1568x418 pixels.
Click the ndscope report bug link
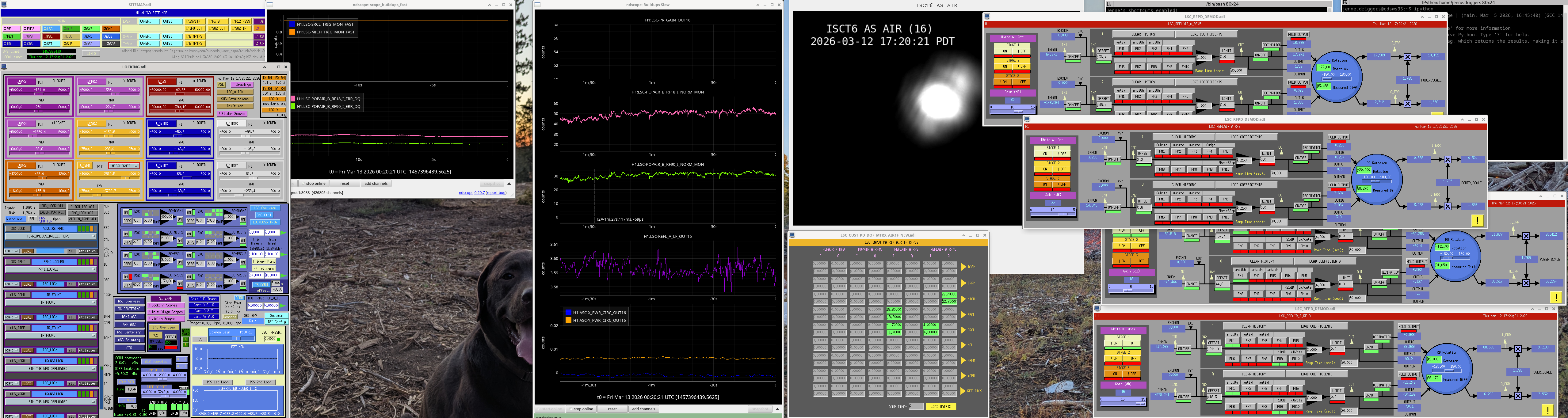click(496, 193)
